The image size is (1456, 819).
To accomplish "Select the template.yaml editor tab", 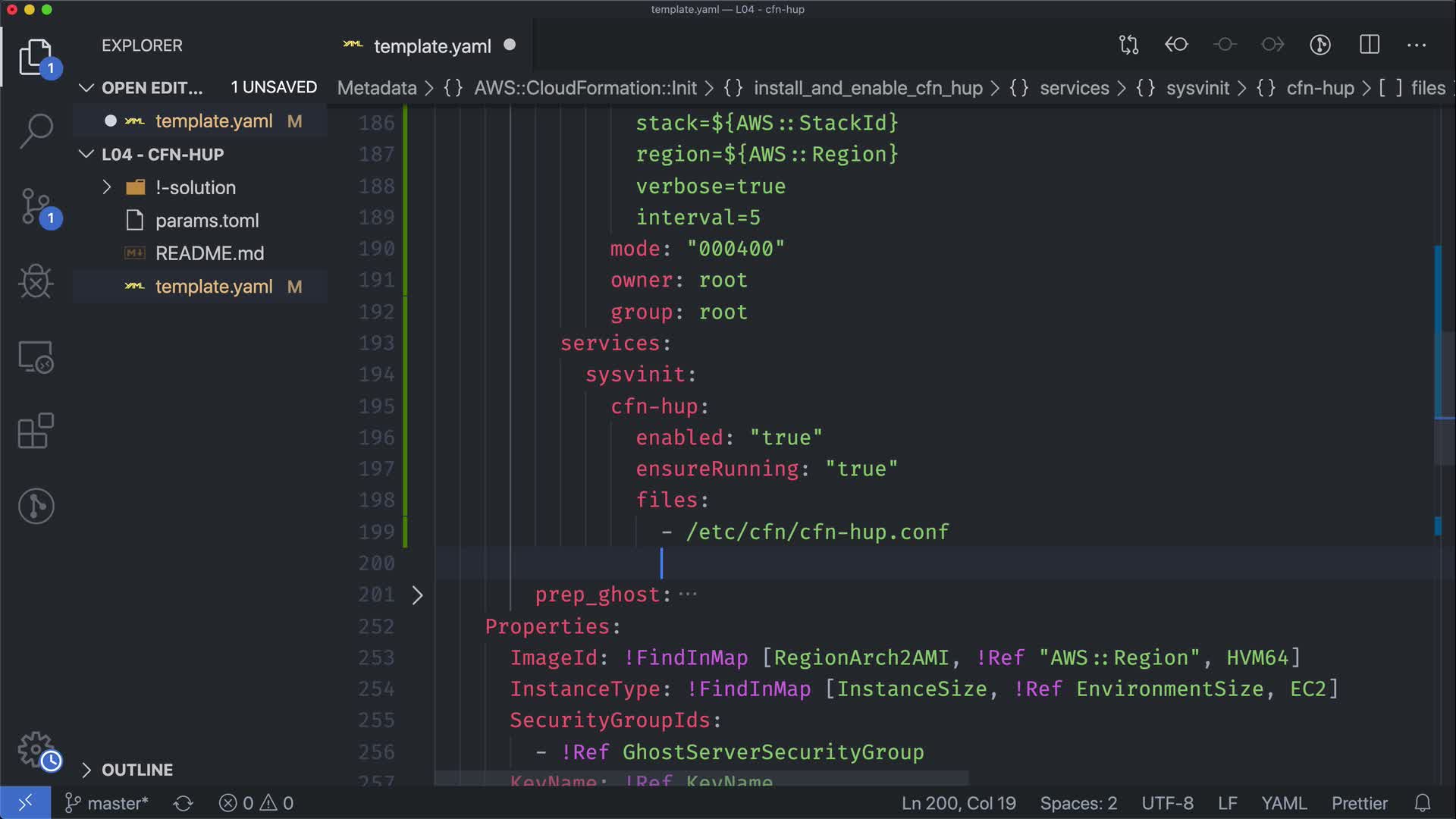I will (431, 46).
